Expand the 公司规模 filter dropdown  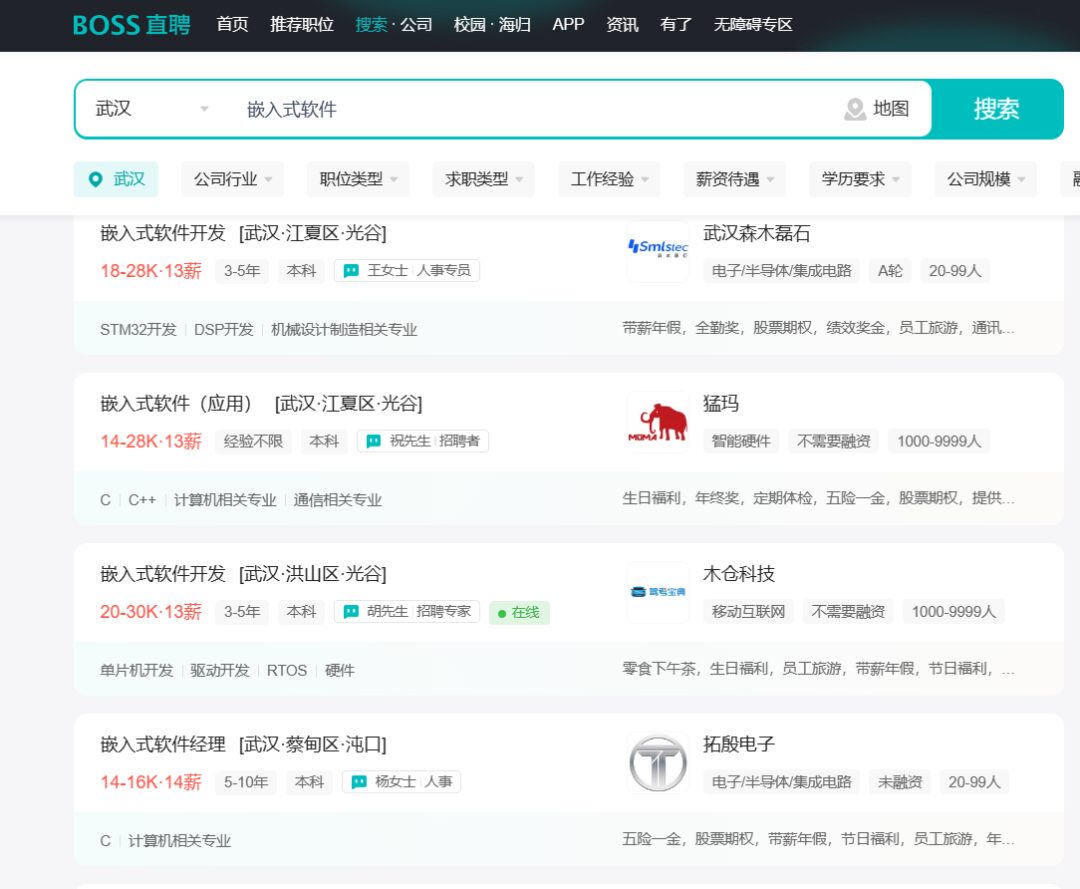click(x=986, y=179)
